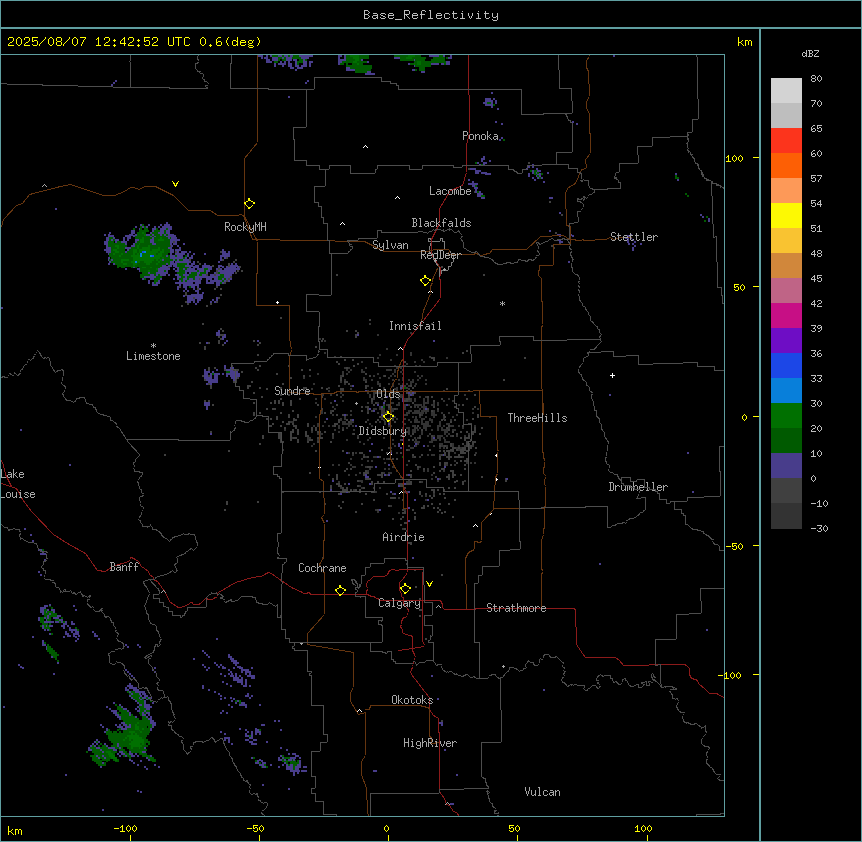Click the Lacombe town label
Viewport: 862px width, 842px height.
pos(450,191)
